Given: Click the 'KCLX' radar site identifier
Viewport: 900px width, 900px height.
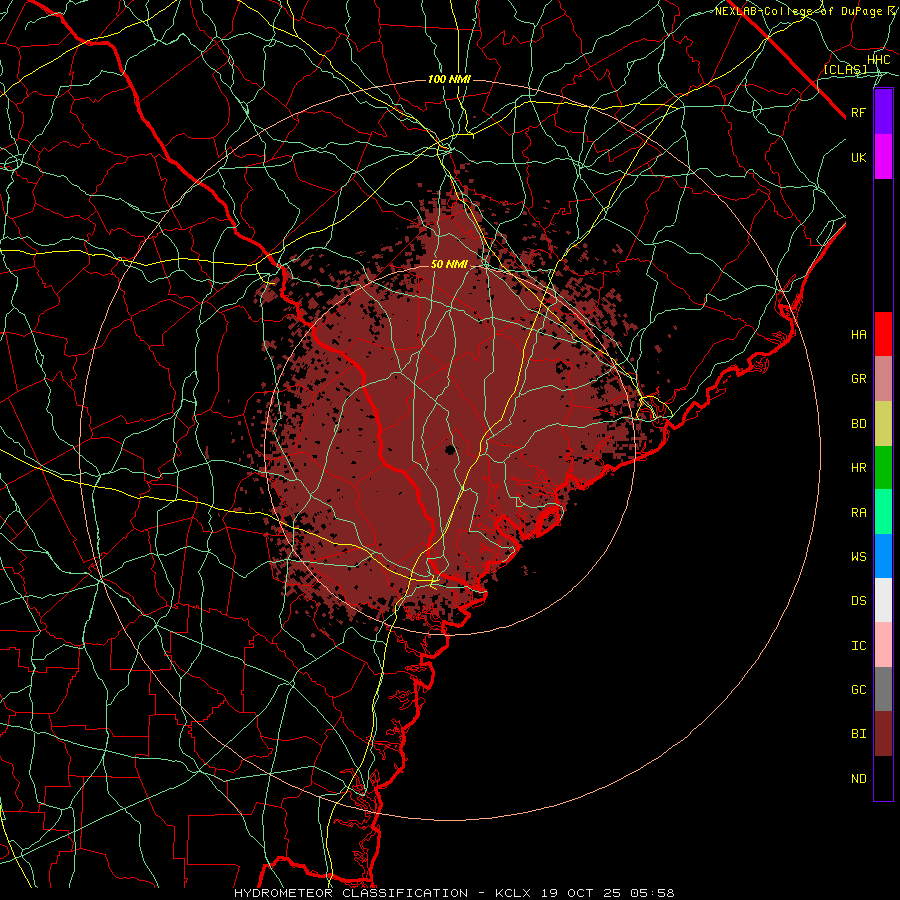Looking at the screenshot, I should 513,893.
